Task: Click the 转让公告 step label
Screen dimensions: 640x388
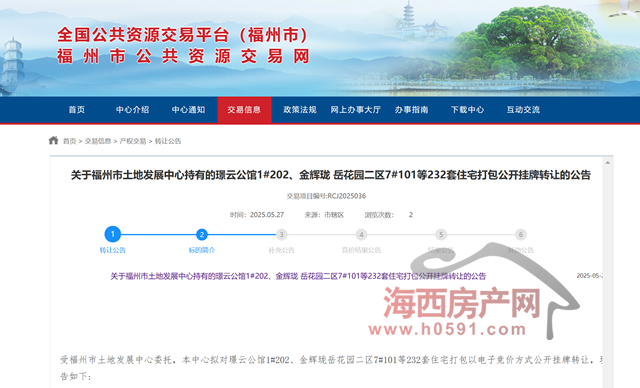Action: coord(113,250)
